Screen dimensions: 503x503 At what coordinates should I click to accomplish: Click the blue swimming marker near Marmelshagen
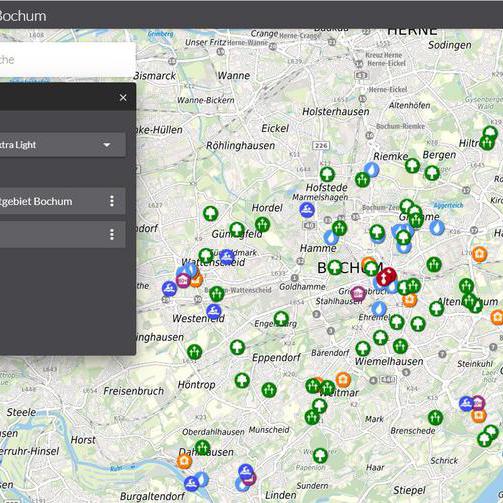coord(307,210)
